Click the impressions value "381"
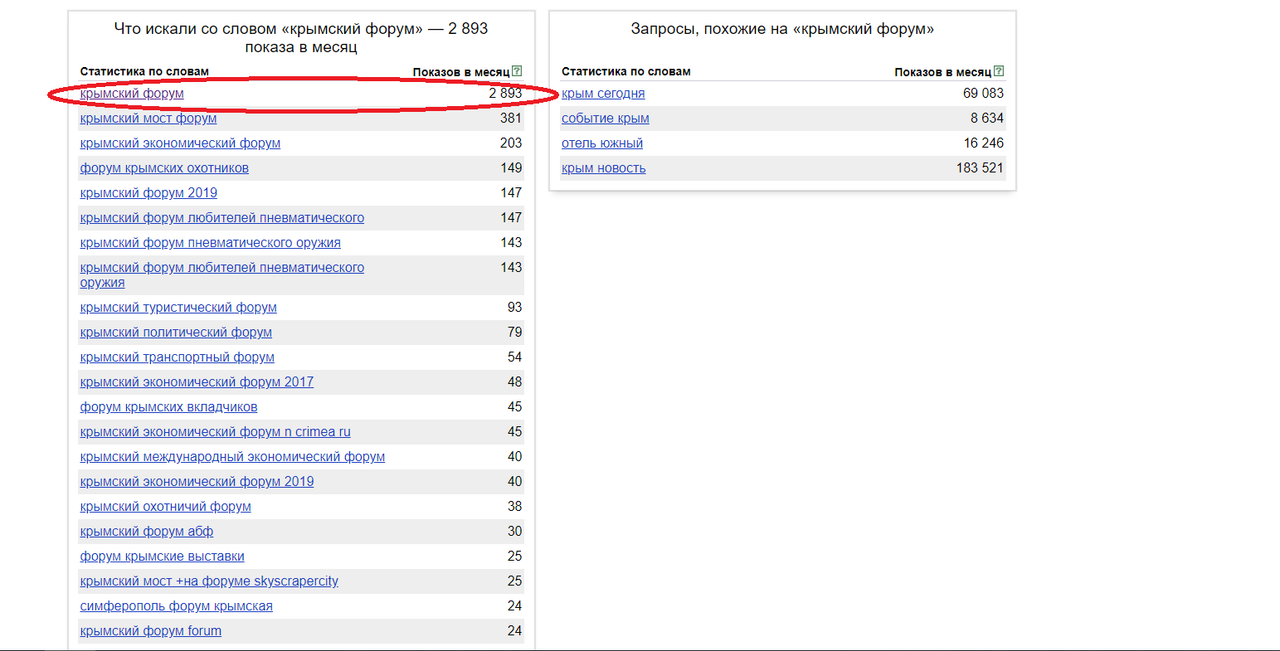The height and width of the screenshot is (651, 1280). 511,118
